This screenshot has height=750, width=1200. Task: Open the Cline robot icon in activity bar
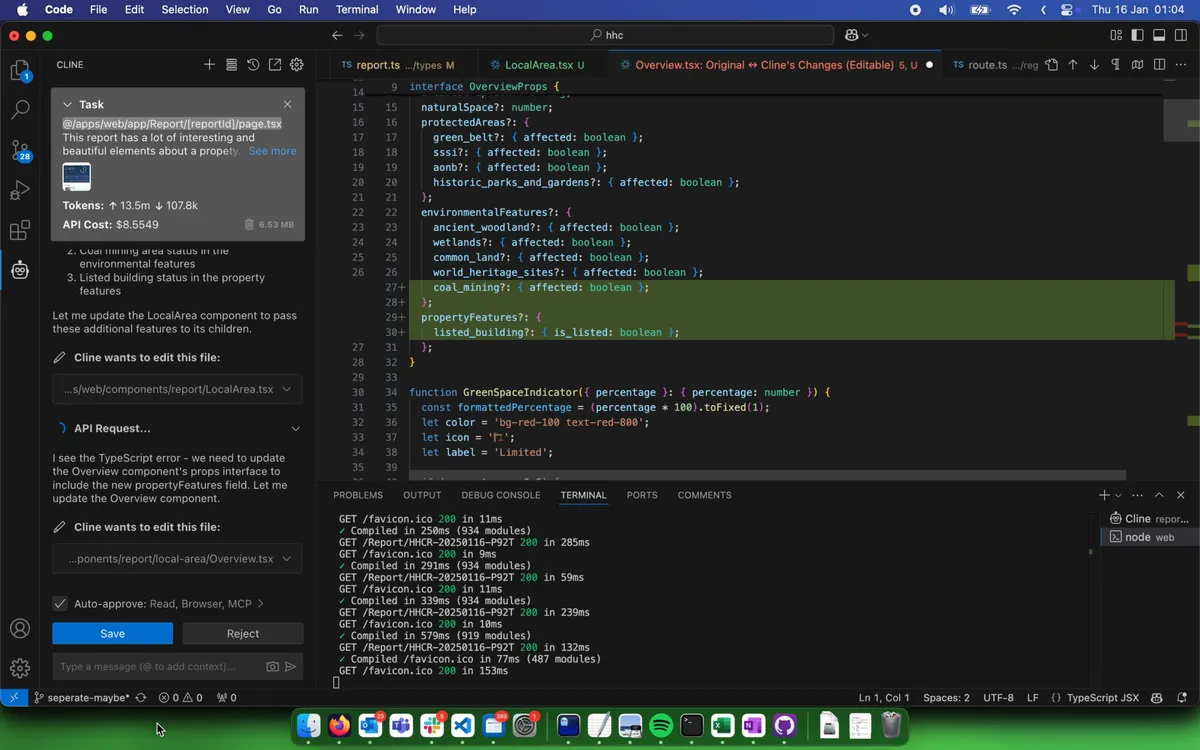click(20, 270)
